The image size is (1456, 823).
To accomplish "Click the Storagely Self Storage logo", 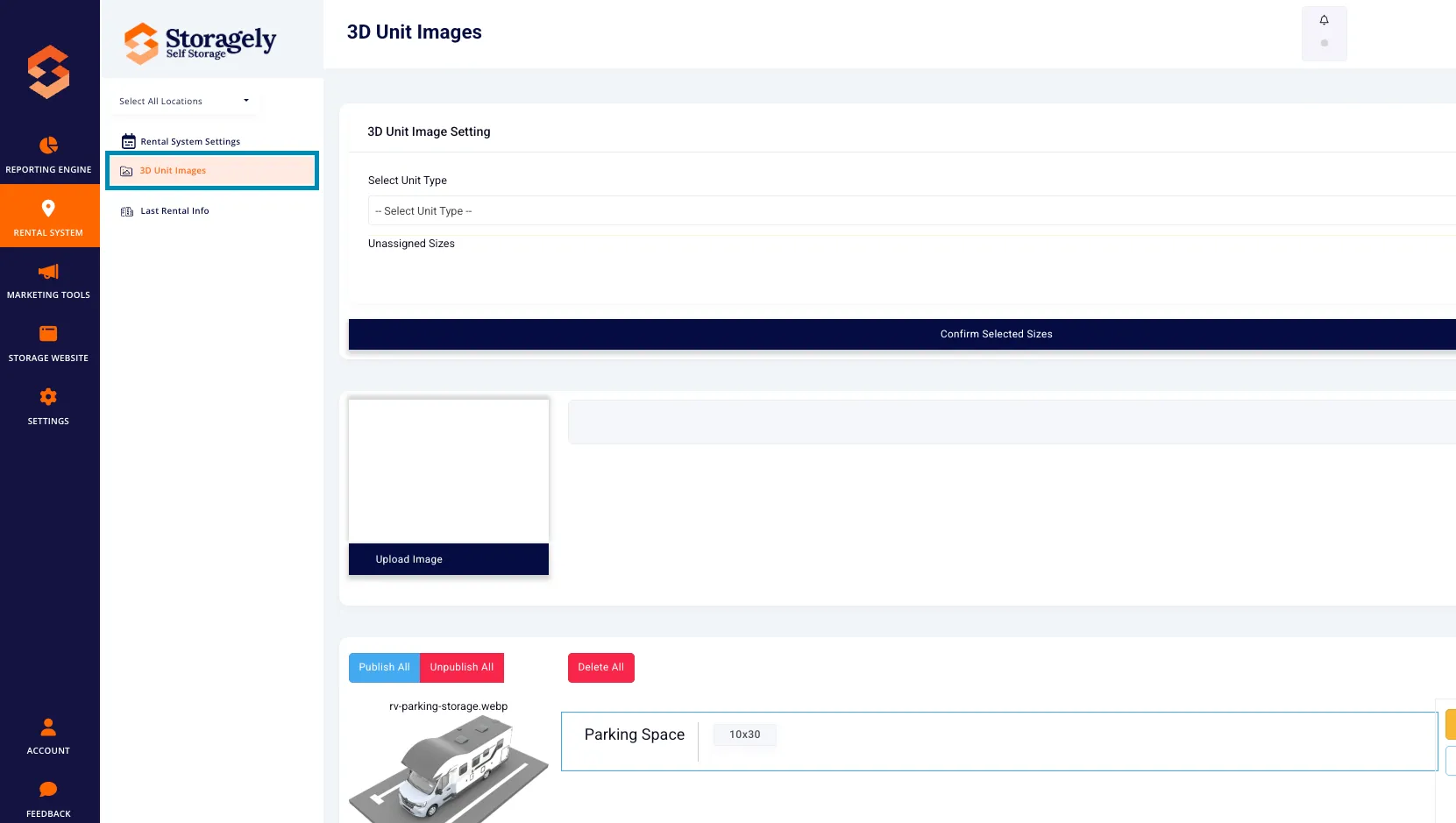I will 200,42.
